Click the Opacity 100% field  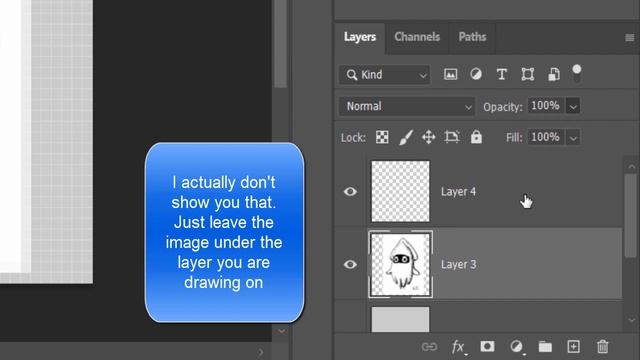545,106
